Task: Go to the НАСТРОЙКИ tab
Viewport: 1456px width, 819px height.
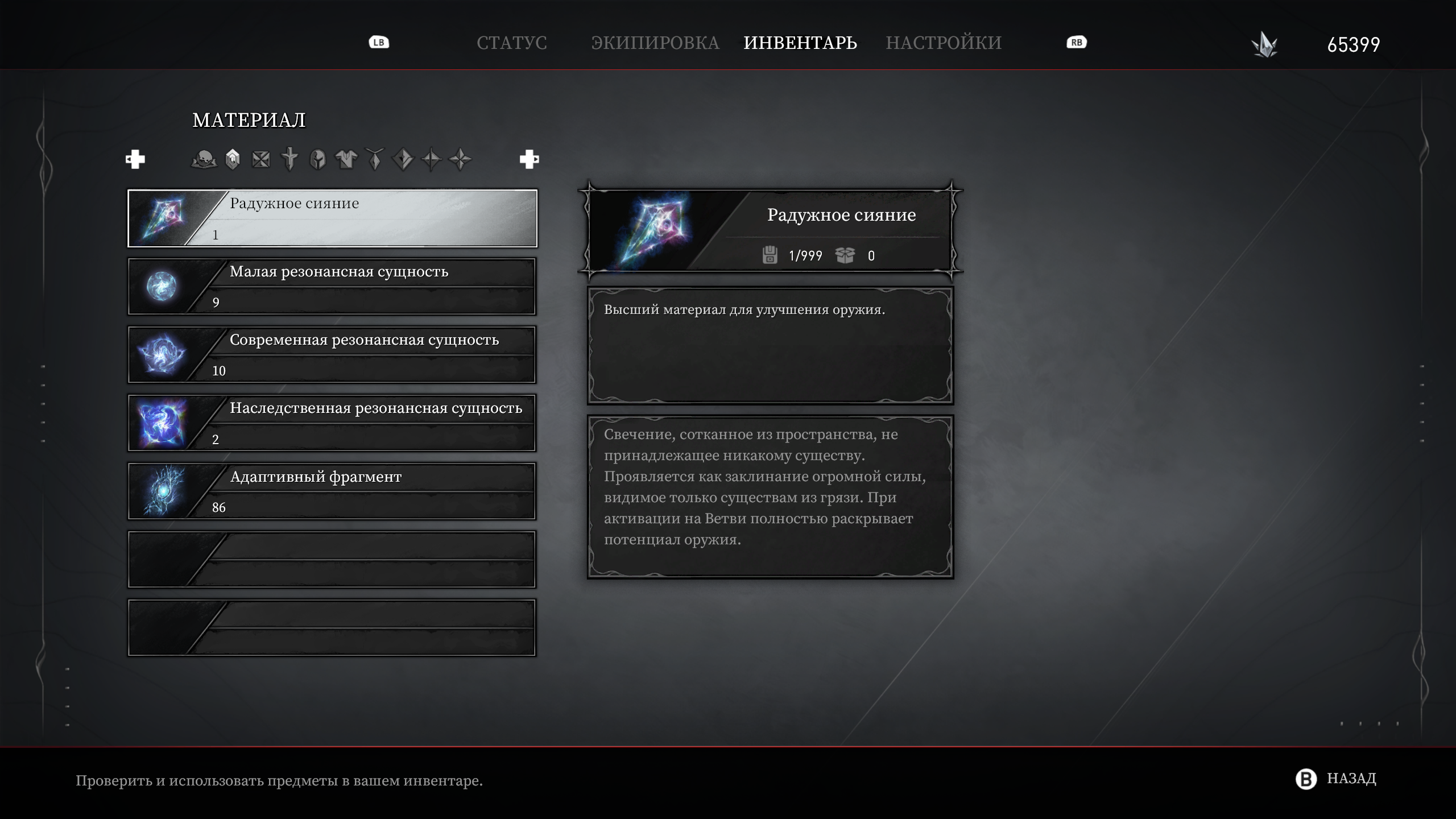Action: point(944,43)
